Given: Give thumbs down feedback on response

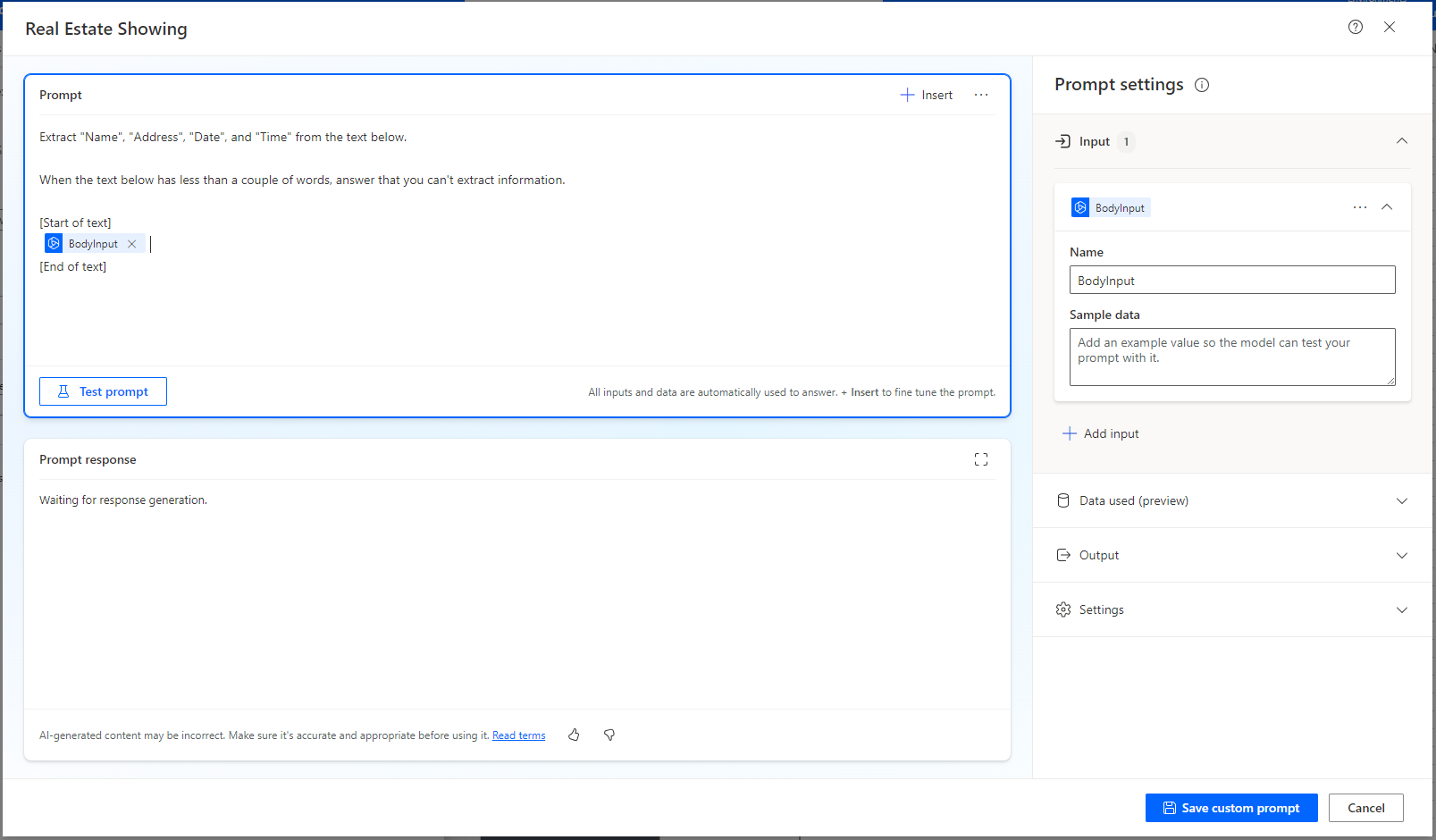Looking at the screenshot, I should (x=609, y=735).
